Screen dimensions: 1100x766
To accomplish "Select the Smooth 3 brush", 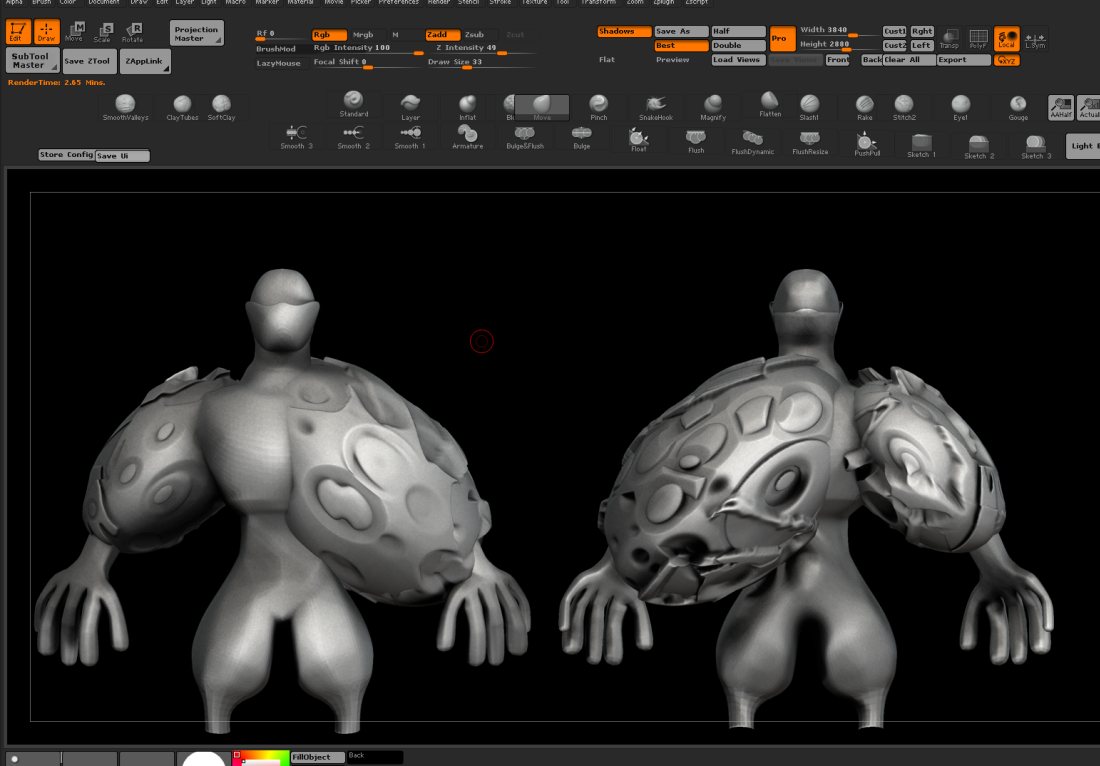I will point(296,137).
